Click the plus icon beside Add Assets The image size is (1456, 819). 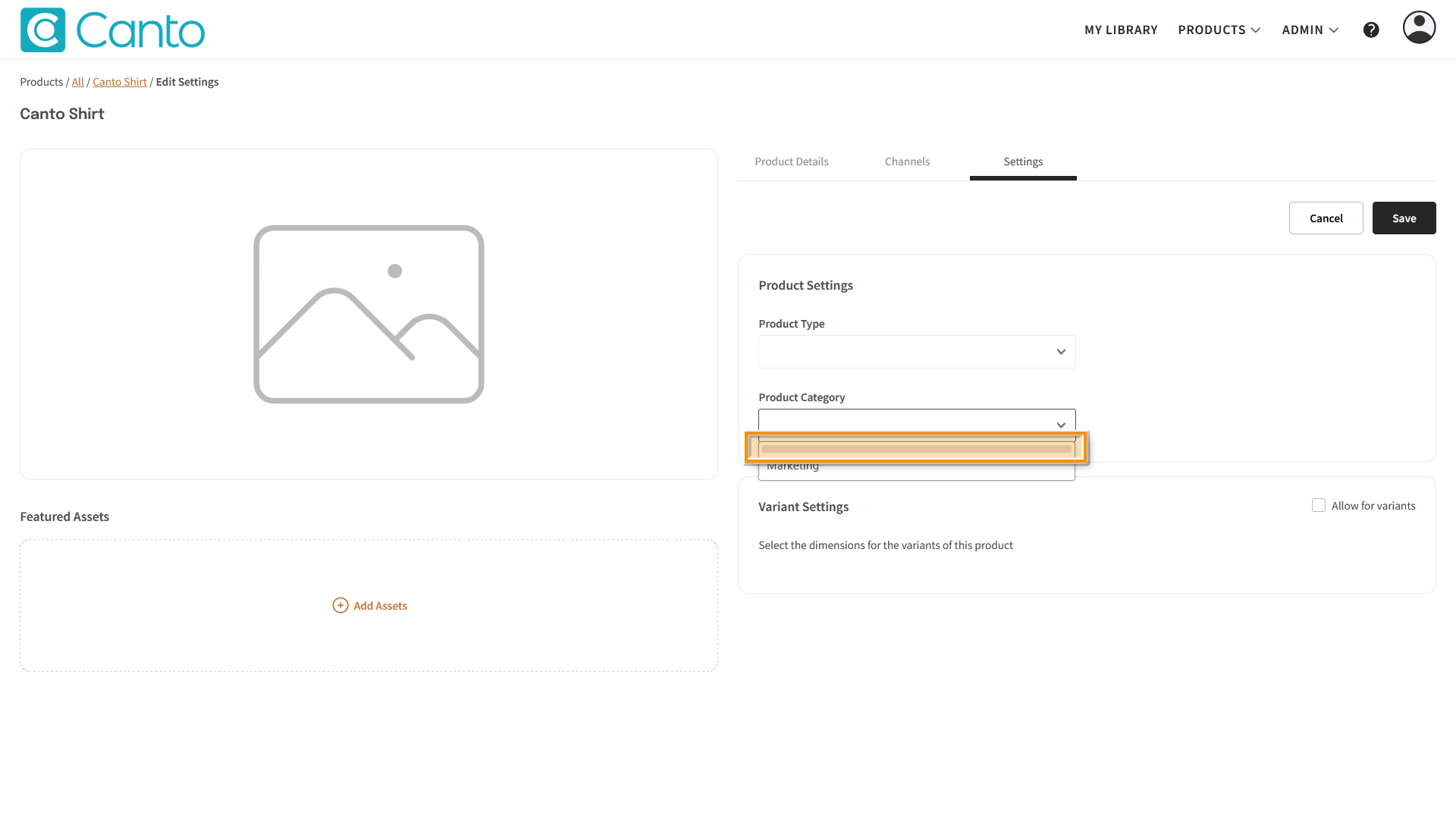(340, 605)
